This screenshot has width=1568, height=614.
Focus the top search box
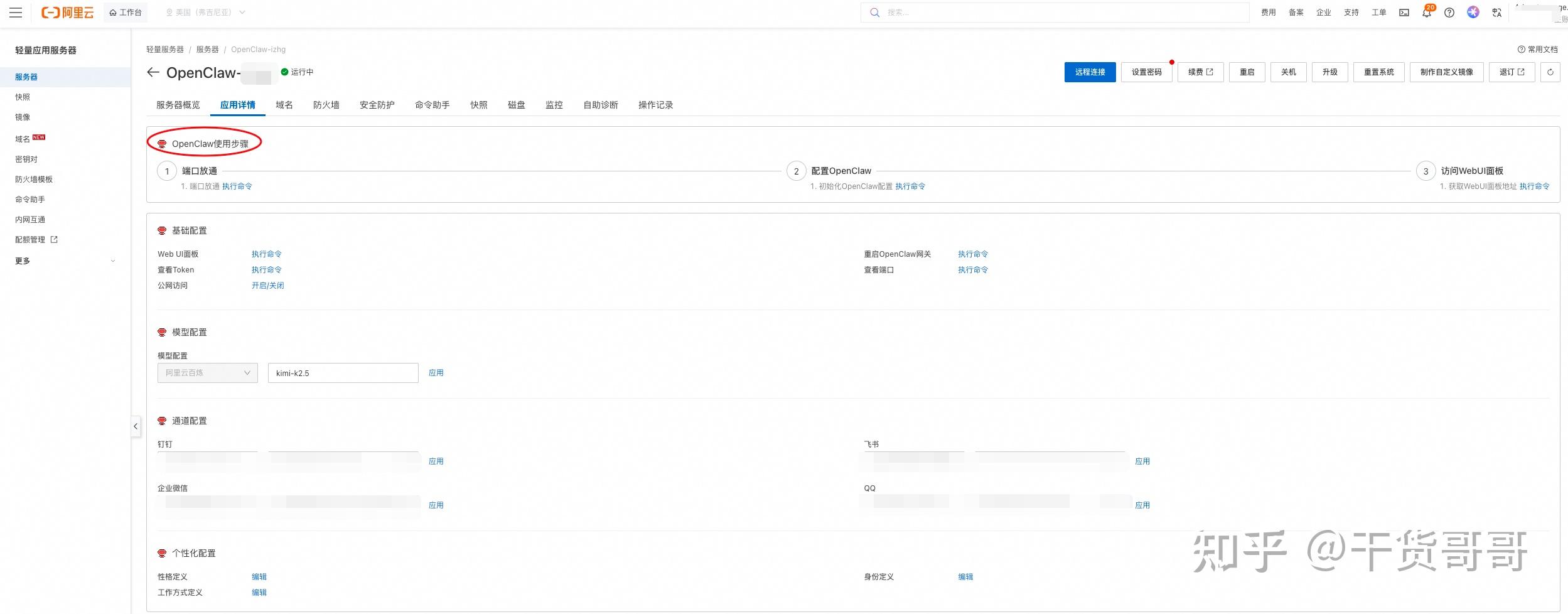[1055, 13]
